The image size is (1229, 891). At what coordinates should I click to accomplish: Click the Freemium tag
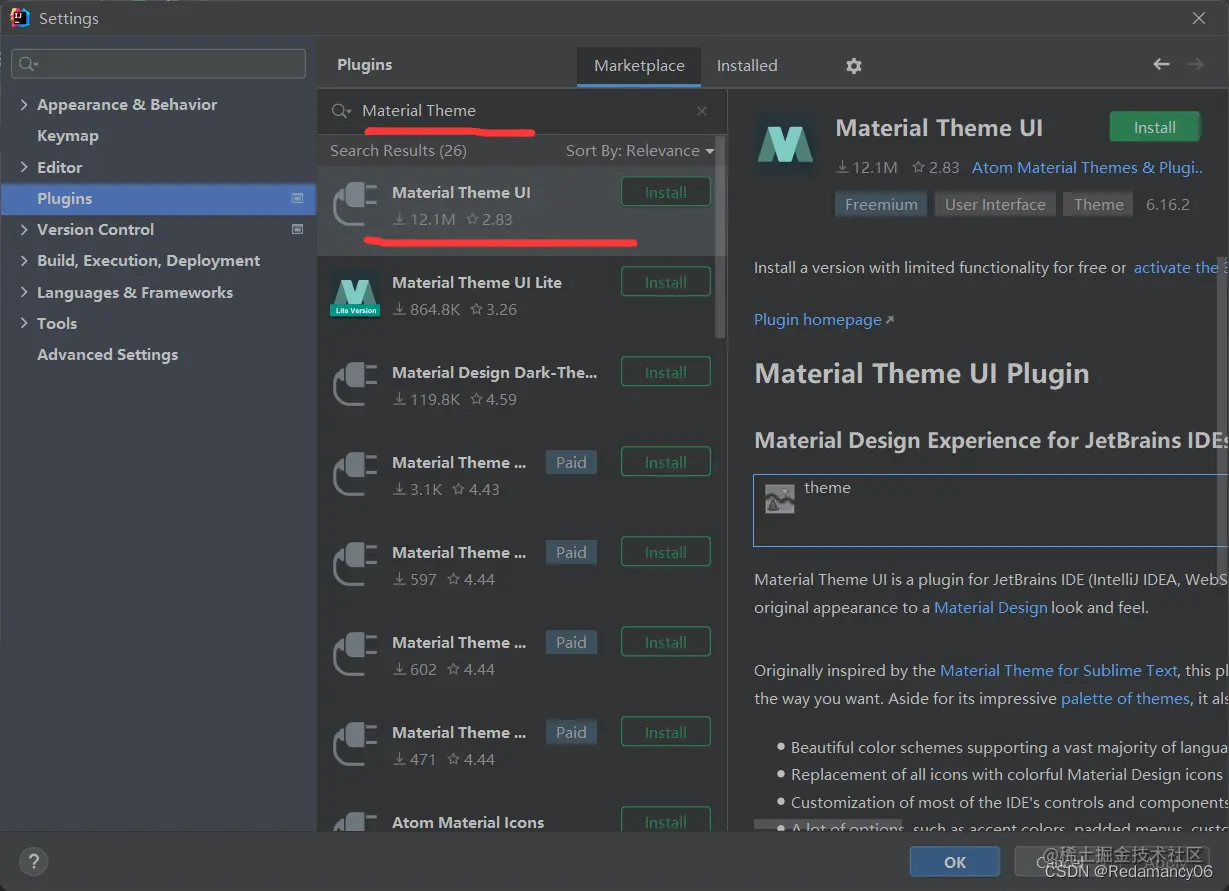(881, 204)
